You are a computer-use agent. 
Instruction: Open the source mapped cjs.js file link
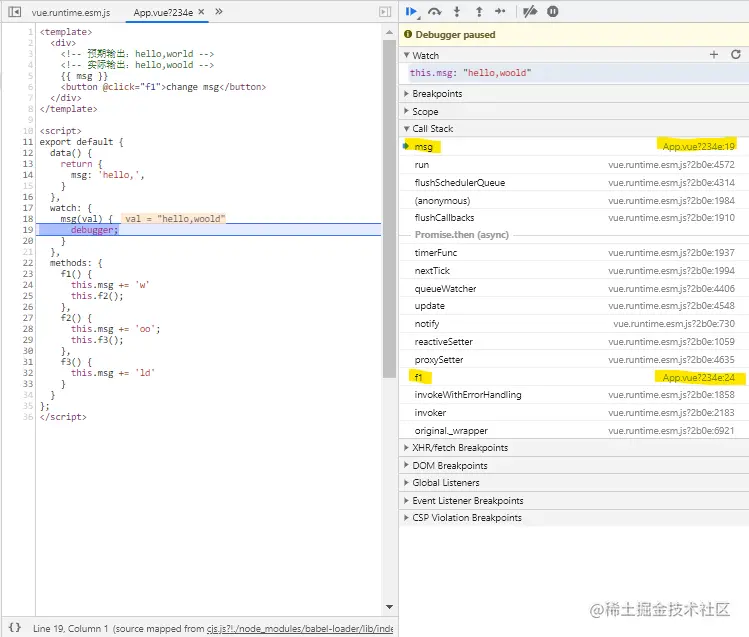(x=300, y=628)
